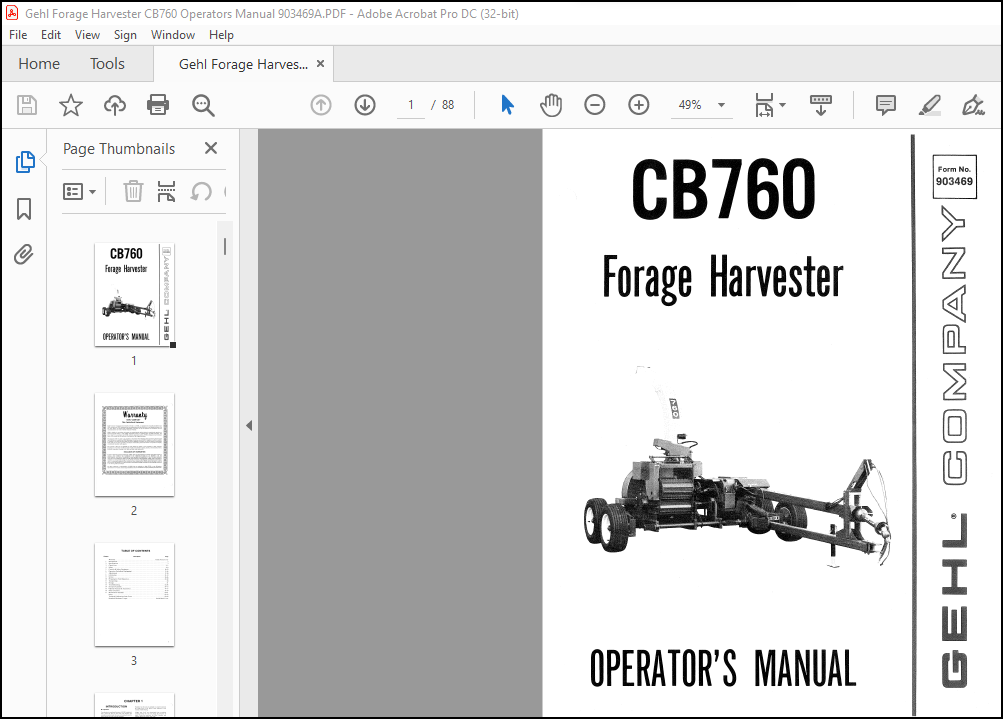Open the View menu
The image size is (1003, 719).
(x=87, y=35)
